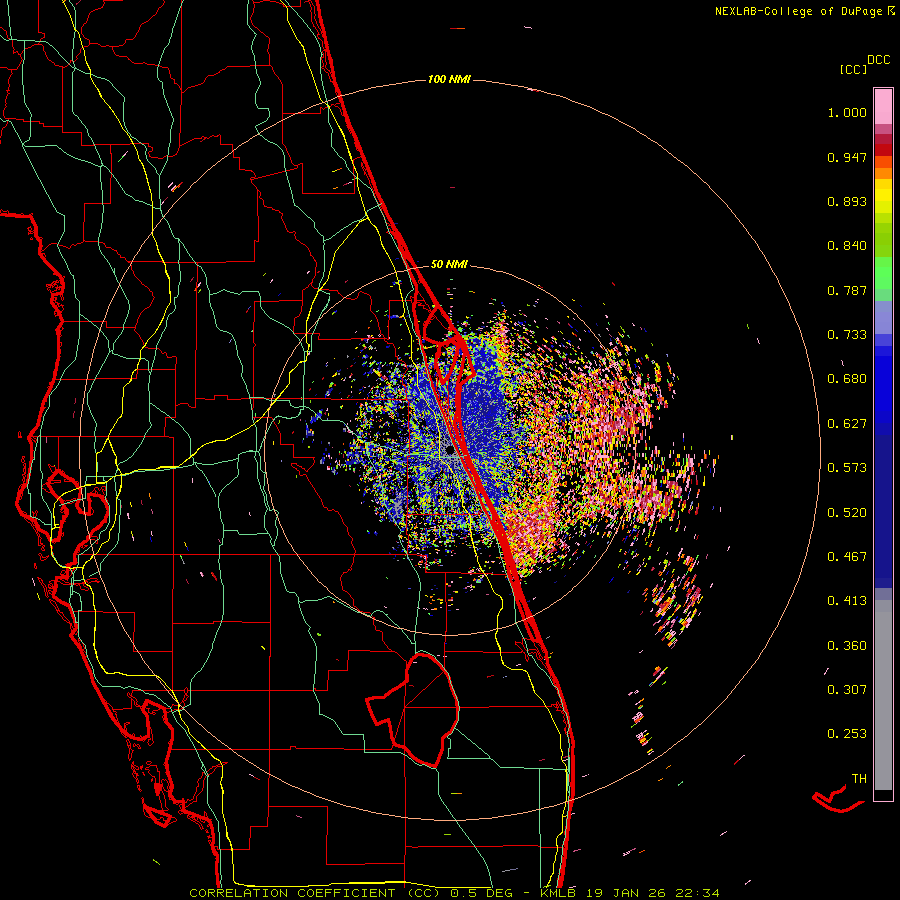Click the CORRELATION COEFFICIENT (CC) caption text
This screenshot has height=900, width=900.
click(x=315, y=893)
